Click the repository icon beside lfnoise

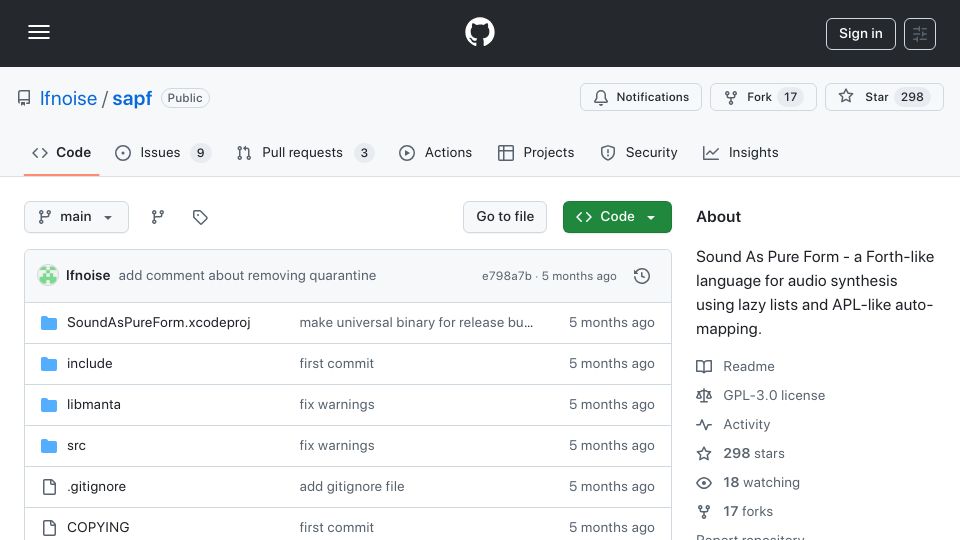pos(24,98)
